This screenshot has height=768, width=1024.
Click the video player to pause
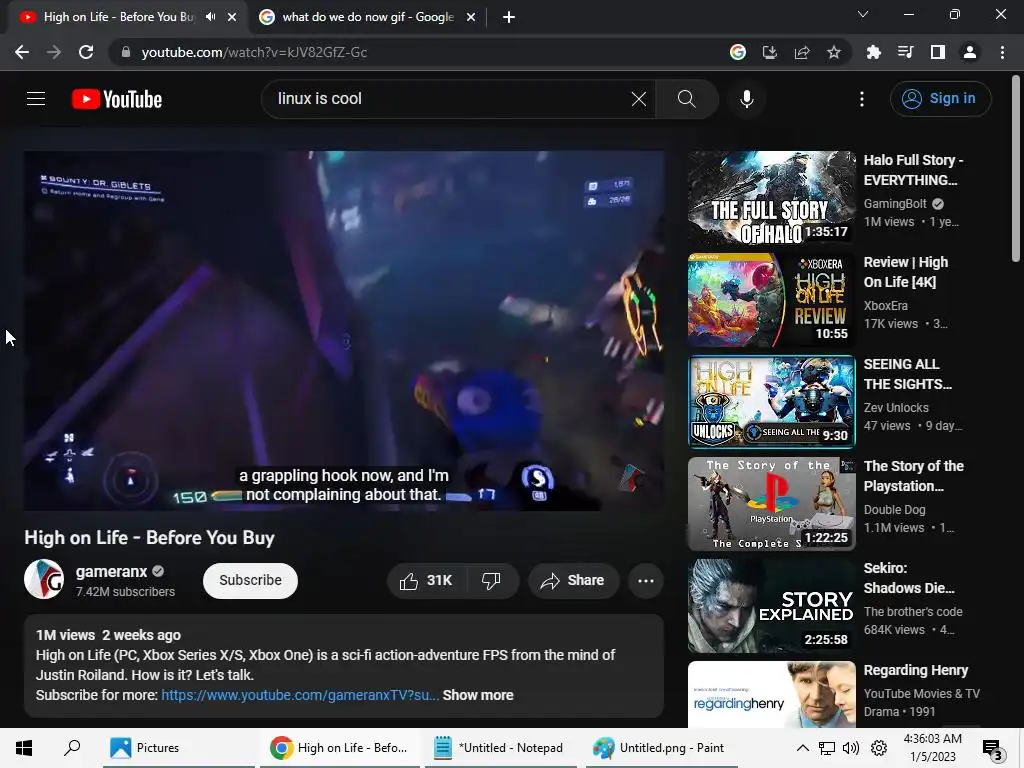pyautogui.click(x=344, y=330)
